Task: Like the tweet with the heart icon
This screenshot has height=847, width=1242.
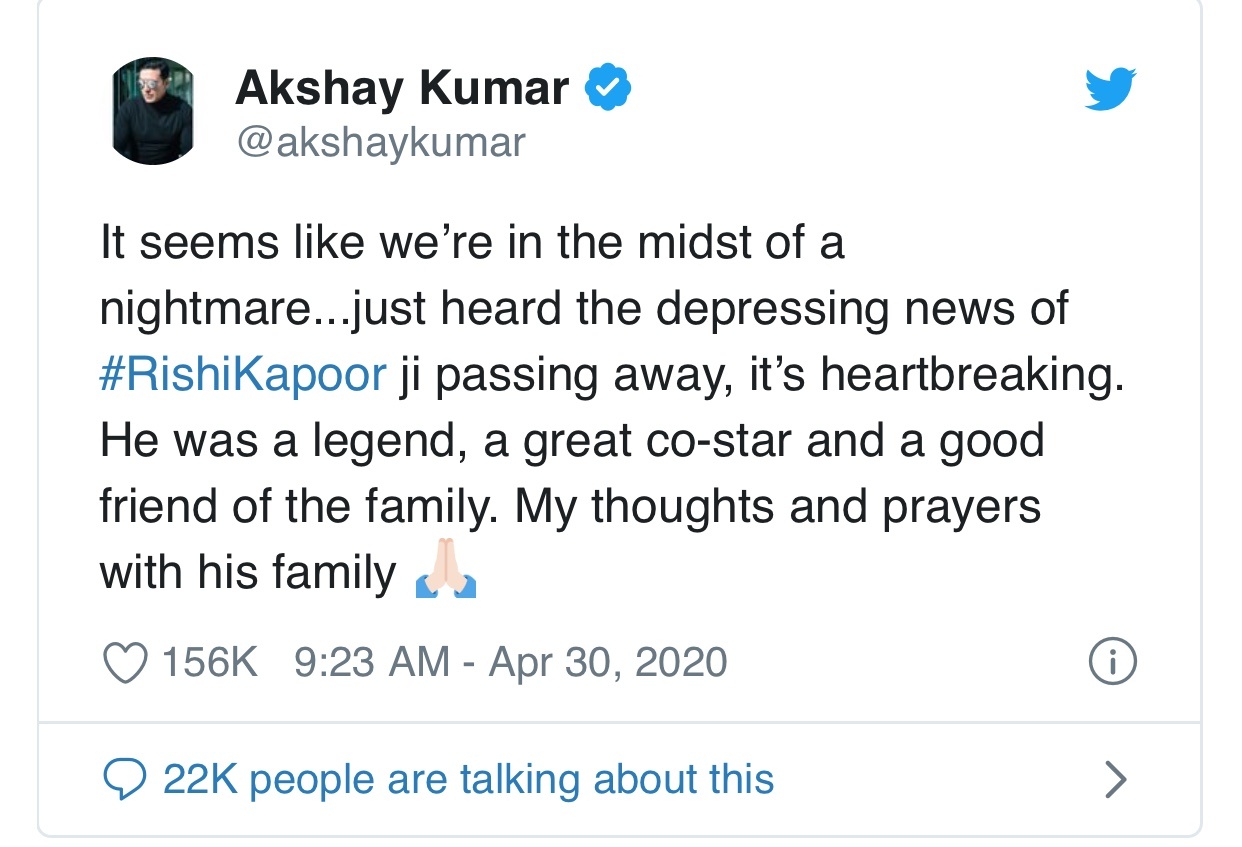Action: (126, 662)
